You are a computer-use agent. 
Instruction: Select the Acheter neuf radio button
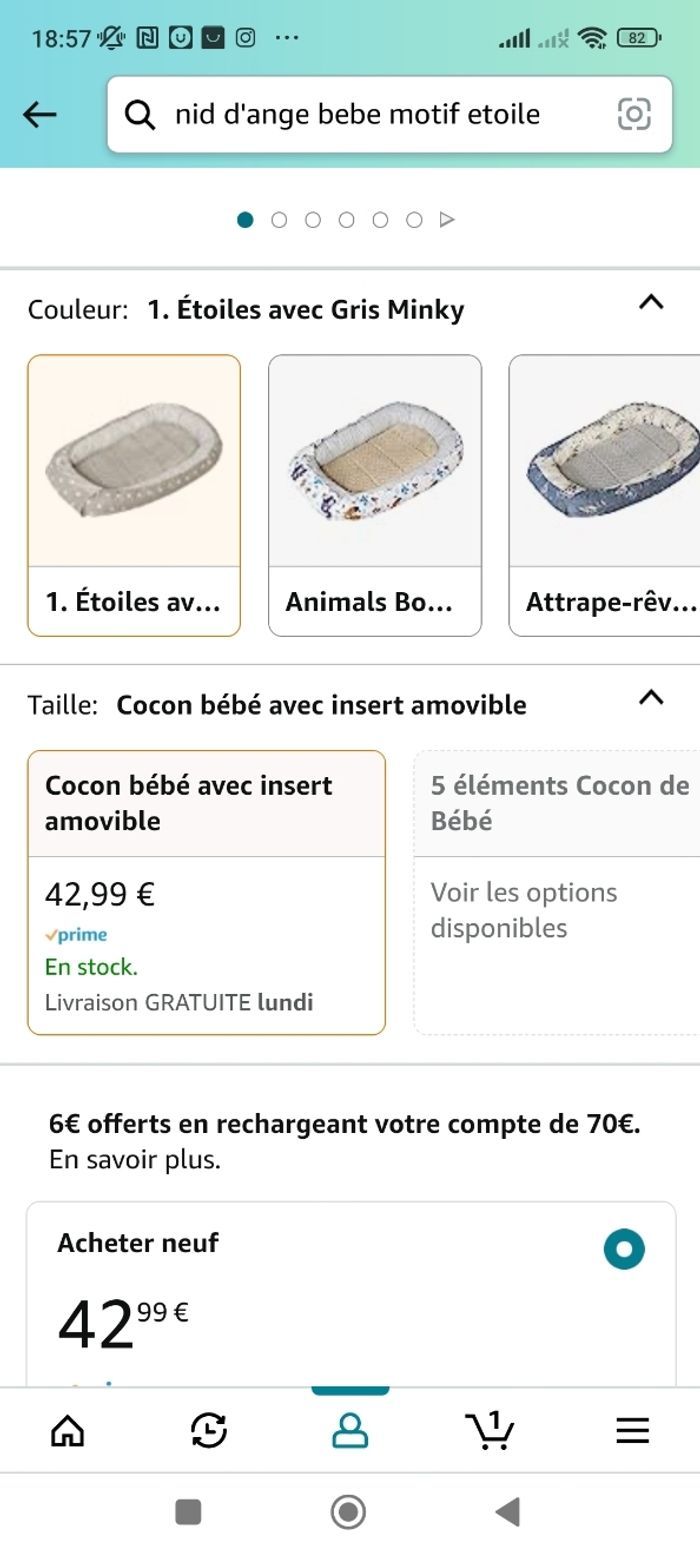[x=625, y=1248]
